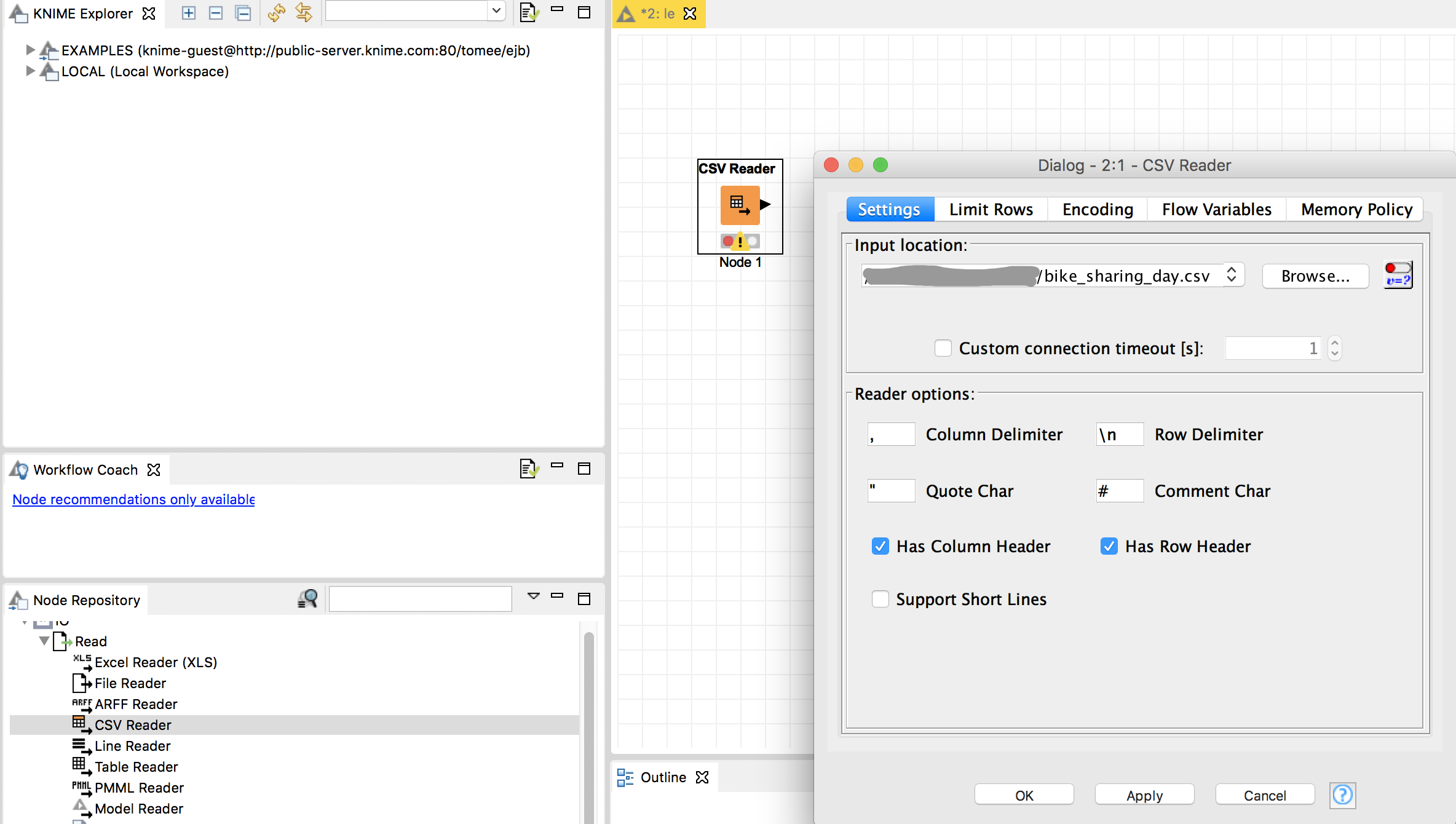Click the configure checklist icon in KNIME Explorer
The height and width of the screenshot is (824, 1456).
(529, 12)
